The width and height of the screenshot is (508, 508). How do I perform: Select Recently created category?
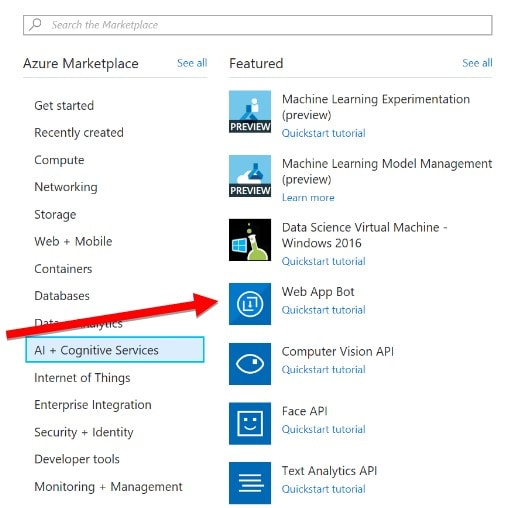[x=79, y=133]
